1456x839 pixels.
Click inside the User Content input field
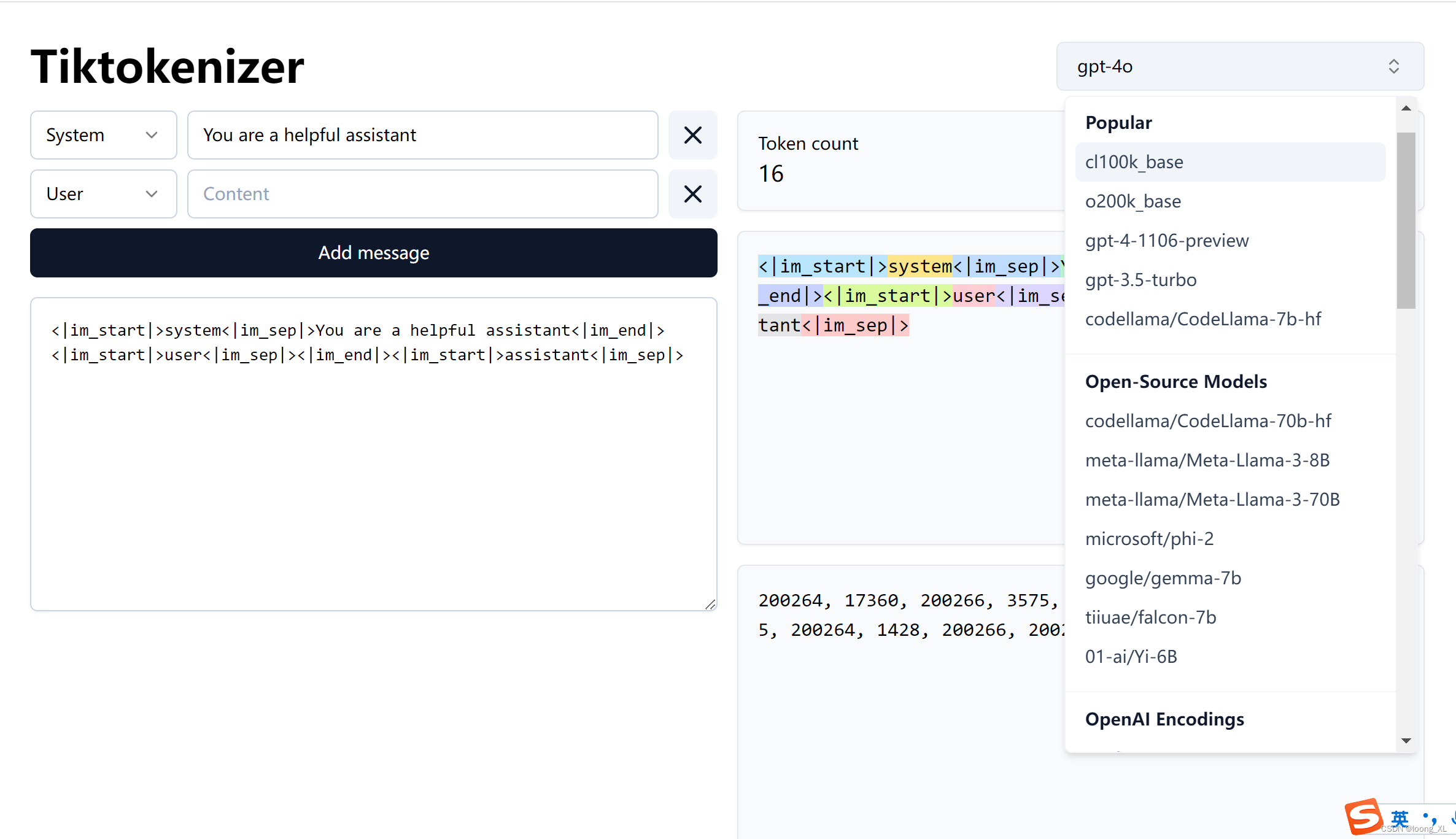422,193
